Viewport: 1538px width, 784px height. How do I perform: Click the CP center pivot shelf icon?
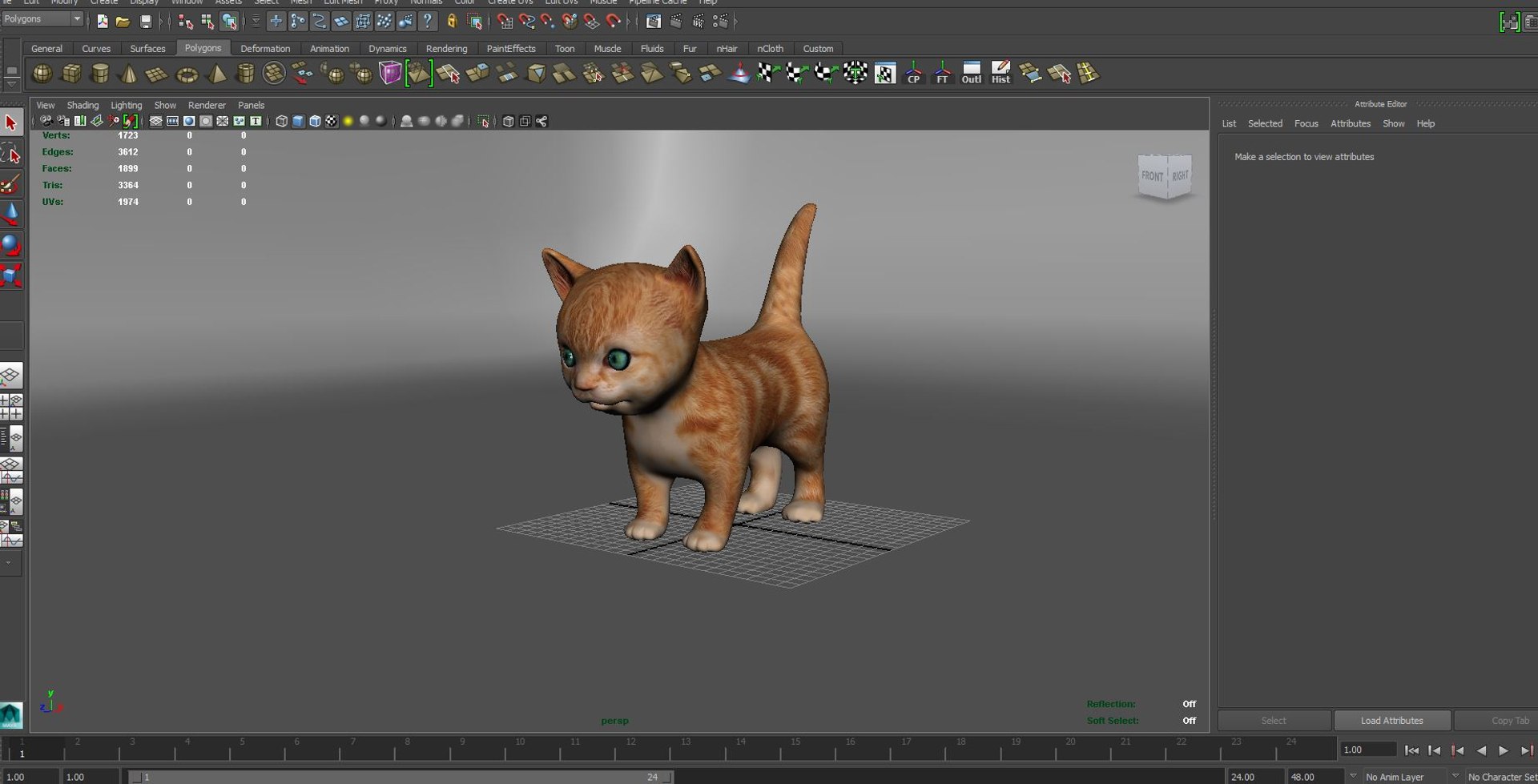913,73
